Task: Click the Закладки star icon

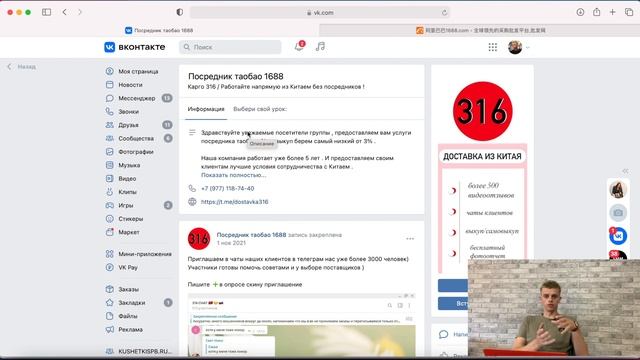Action: coord(109,302)
